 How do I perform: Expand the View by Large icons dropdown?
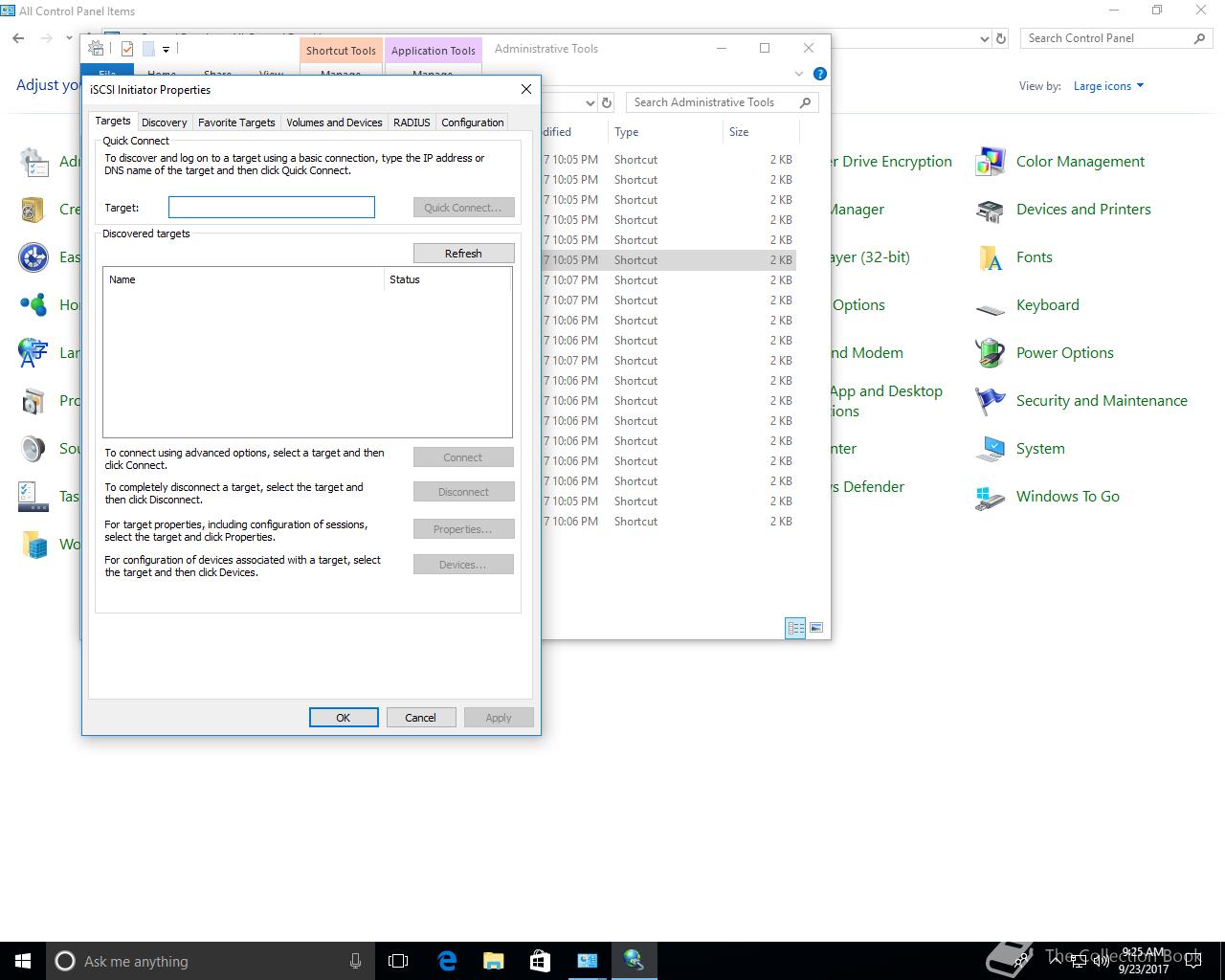tap(1109, 86)
